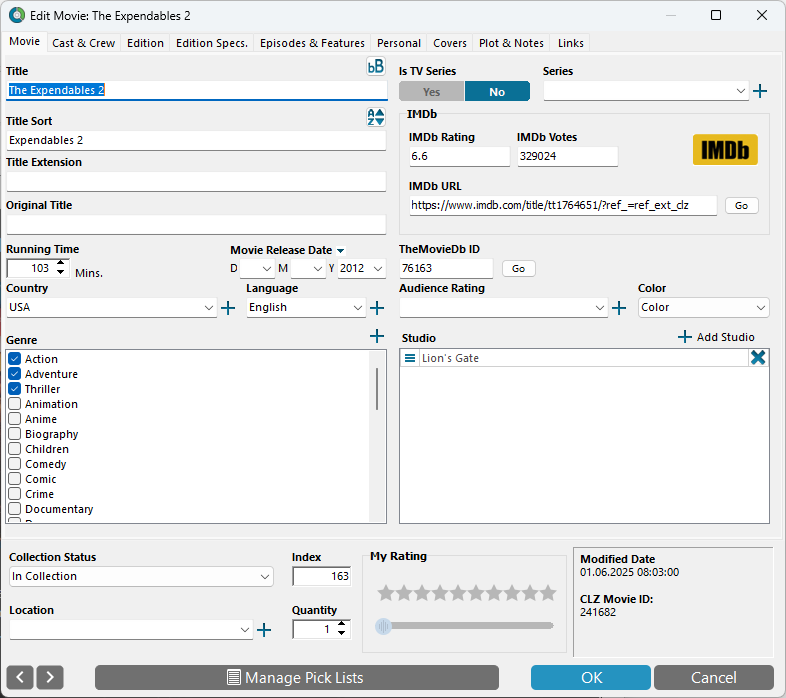
Task: Open the Plot & Notes tab
Action: click(x=511, y=43)
